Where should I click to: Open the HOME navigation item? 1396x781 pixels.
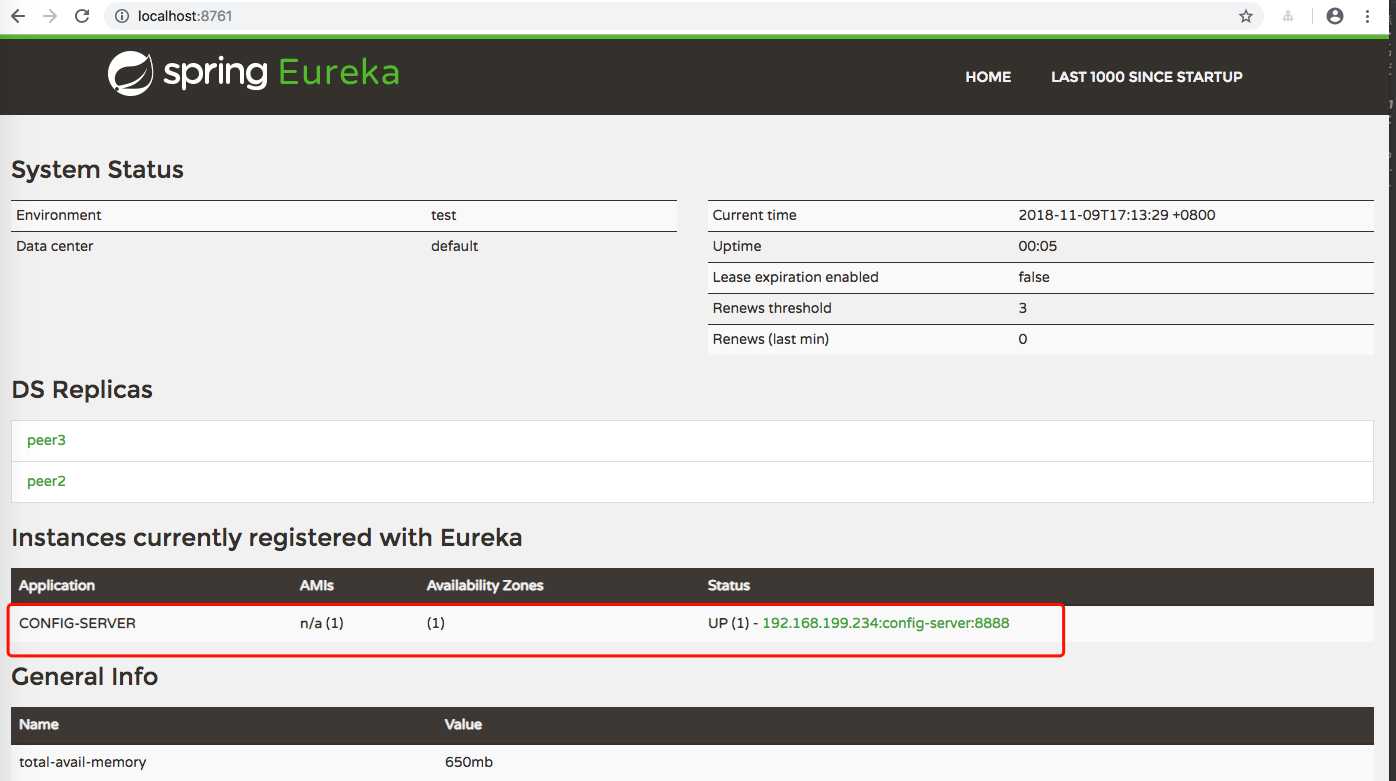pyautogui.click(x=988, y=77)
